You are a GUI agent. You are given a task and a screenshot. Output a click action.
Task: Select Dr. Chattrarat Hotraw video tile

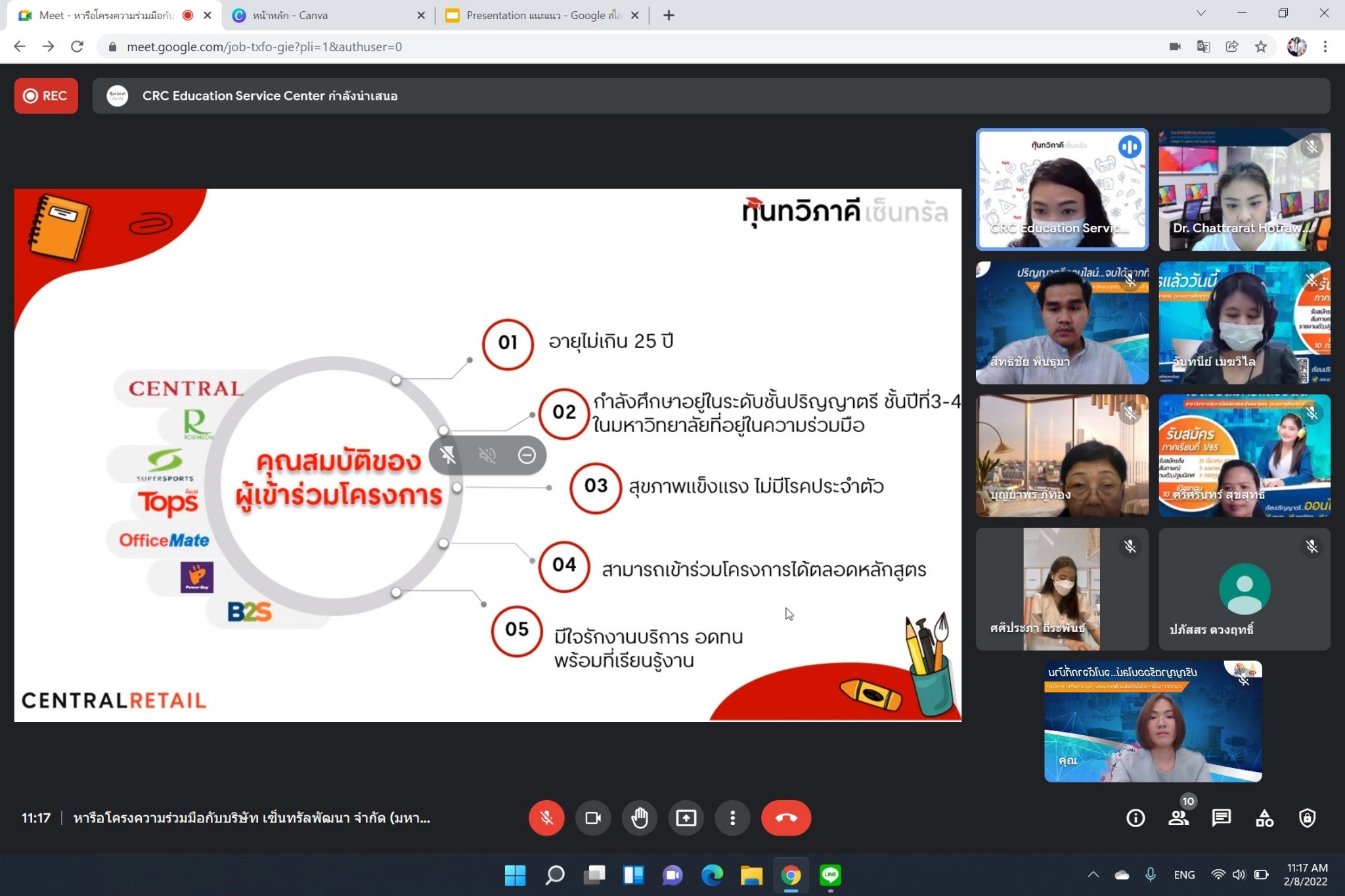(1244, 190)
